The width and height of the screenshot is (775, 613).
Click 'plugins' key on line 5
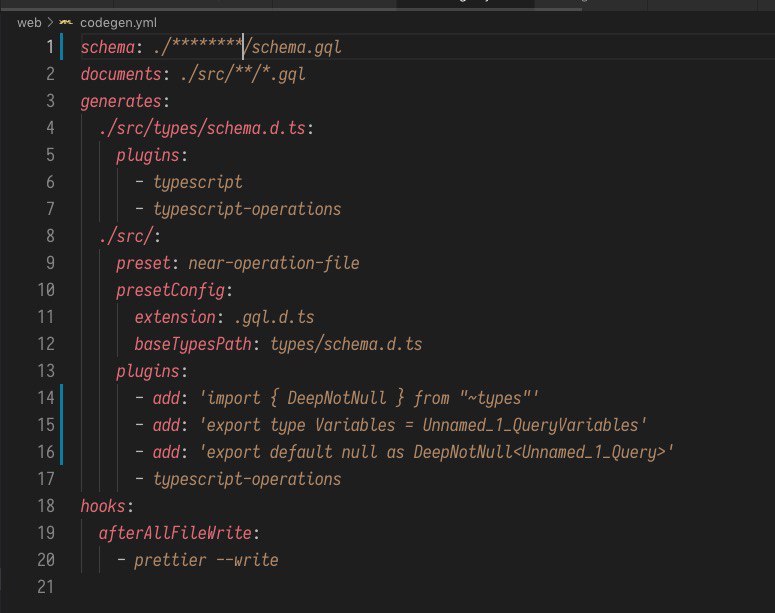pos(148,155)
